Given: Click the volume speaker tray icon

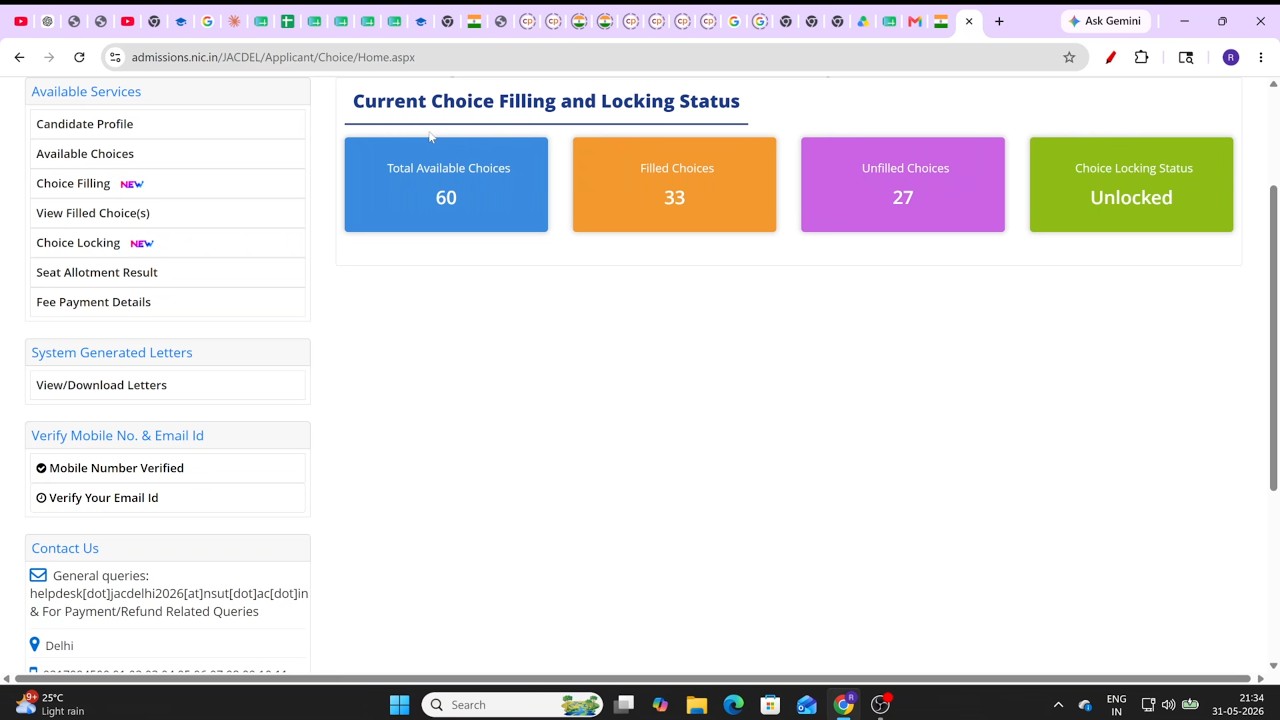Looking at the screenshot, I should (1168, 705).
